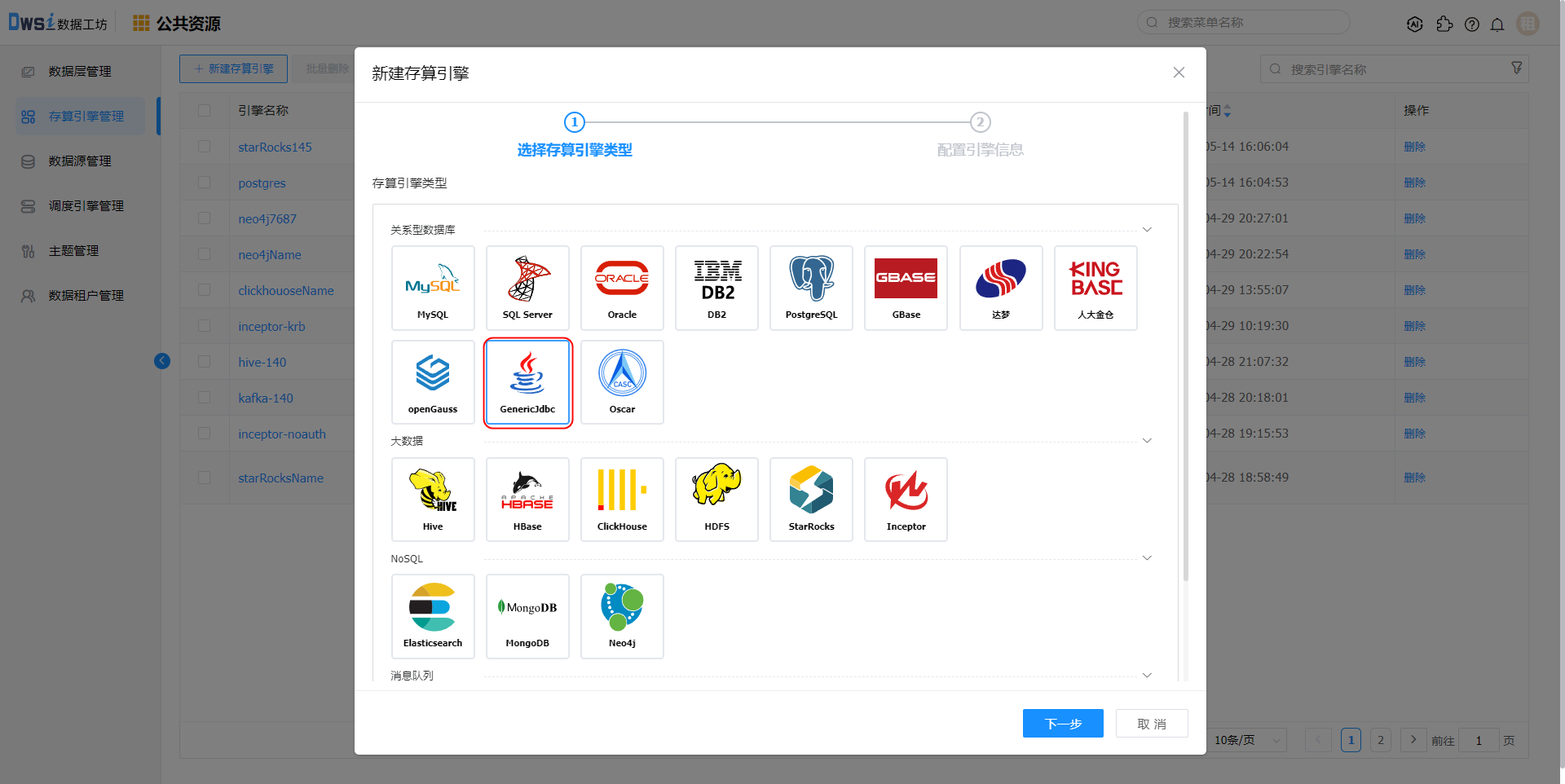Select the StarRocks engine icon
The height and width of the screenshot is (784, 1565).
[x=811, y=499]
